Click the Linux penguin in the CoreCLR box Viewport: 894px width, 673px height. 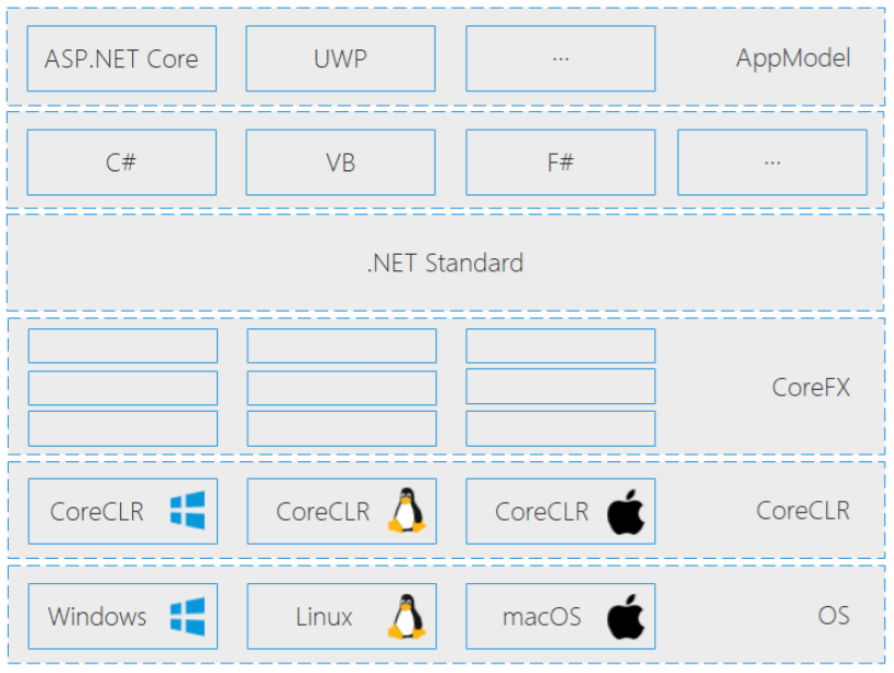(405, 511)
